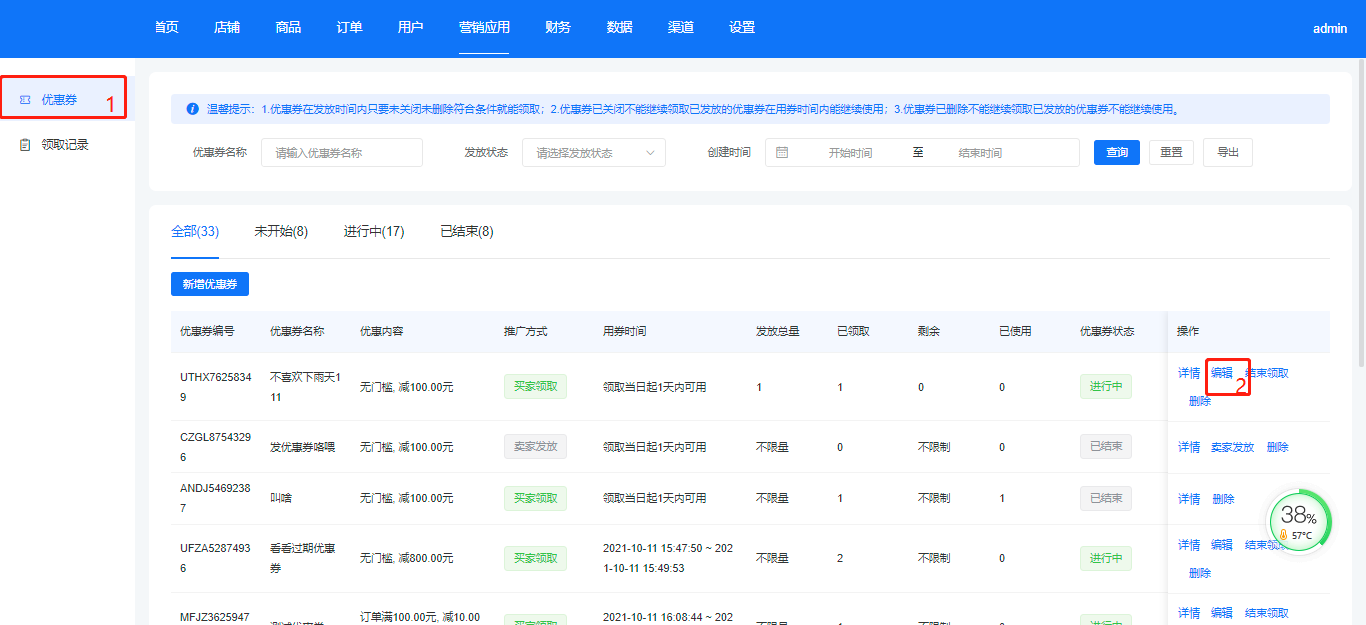Click the blue info icon in tip banner

(192, 109)
